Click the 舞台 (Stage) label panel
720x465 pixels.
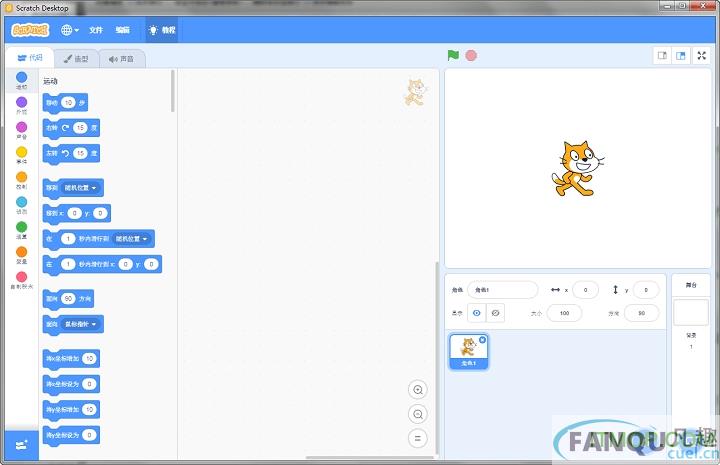[691, 285]
